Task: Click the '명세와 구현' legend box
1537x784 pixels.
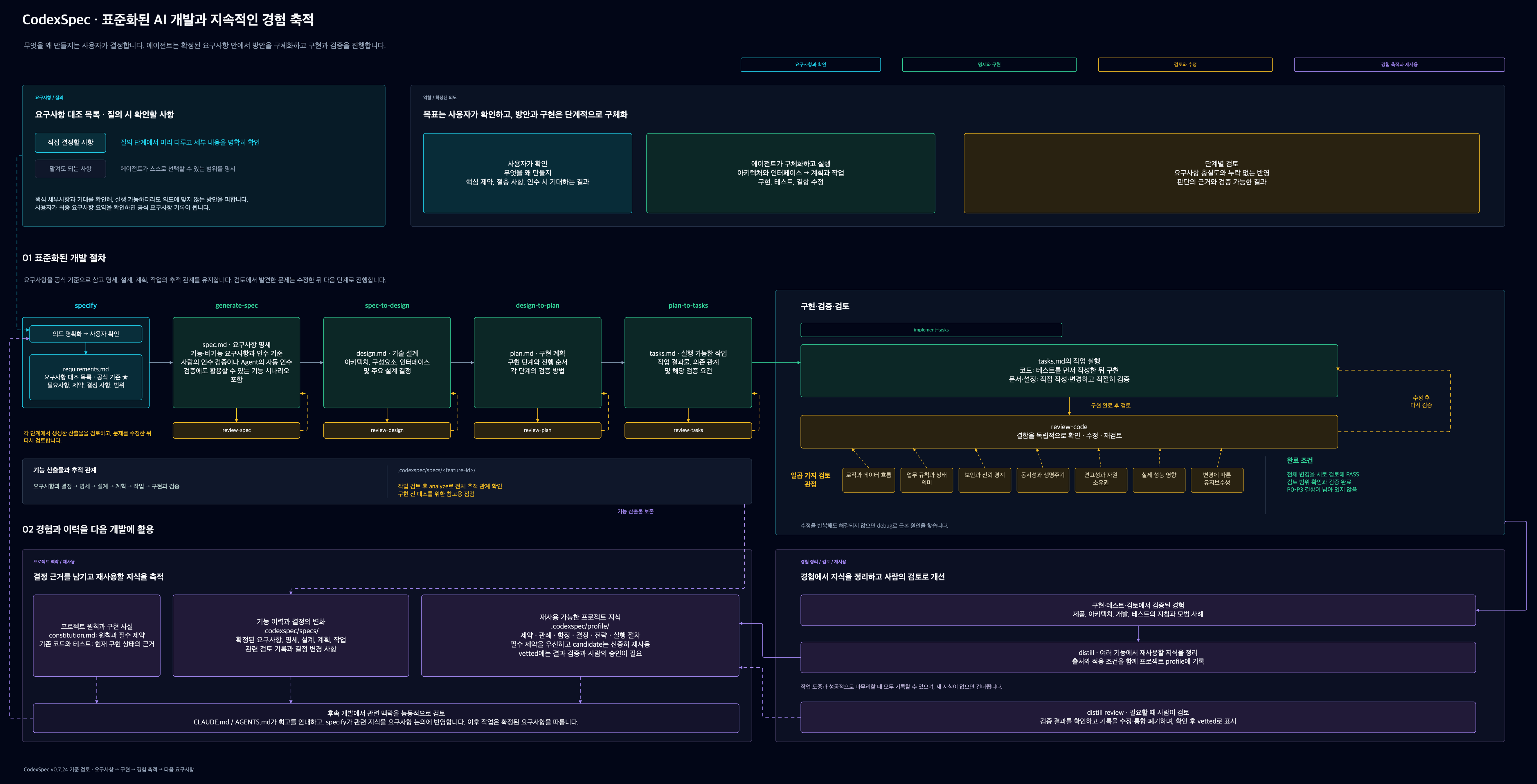Action: pyautogui.click(x=989, y=64)
